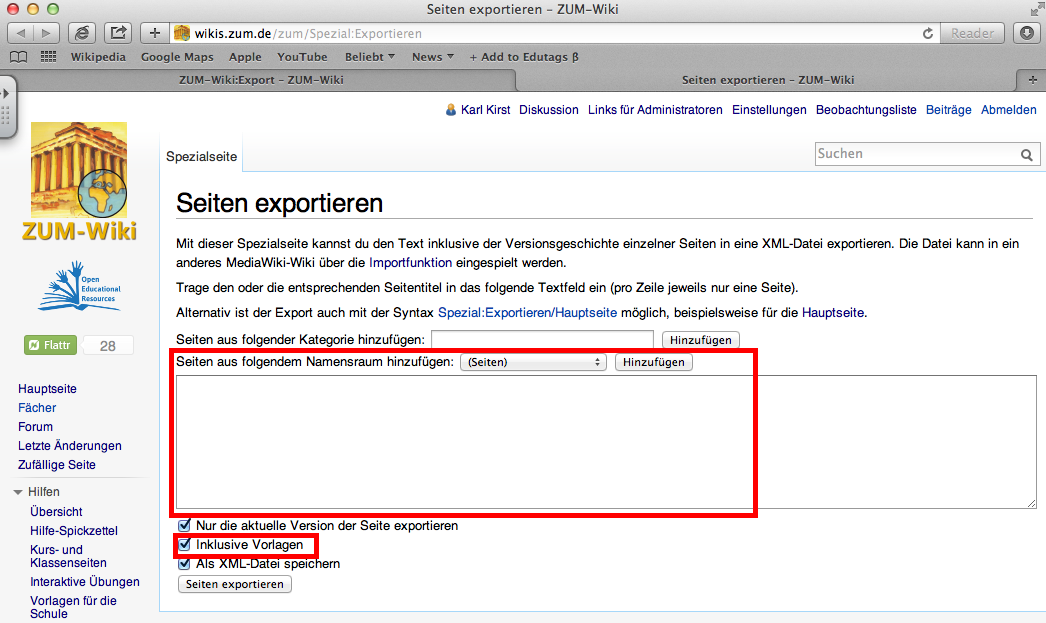The image size is (1046, 623).
Task: Open the Safari downloads icon
Action: point(1027,33)
